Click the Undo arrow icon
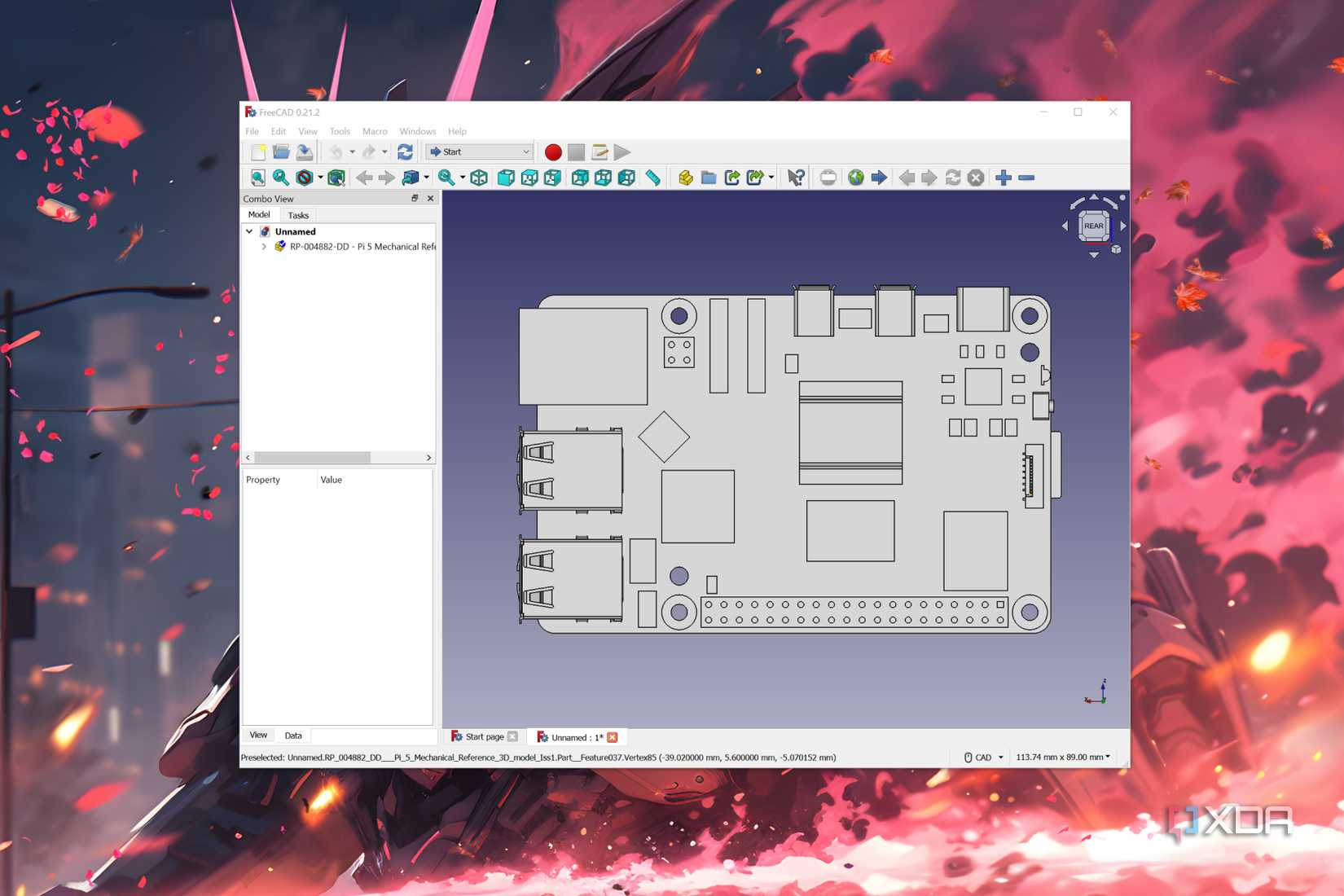The height and width of the screenshot is (896, 1344). click(x=336, y=152)
